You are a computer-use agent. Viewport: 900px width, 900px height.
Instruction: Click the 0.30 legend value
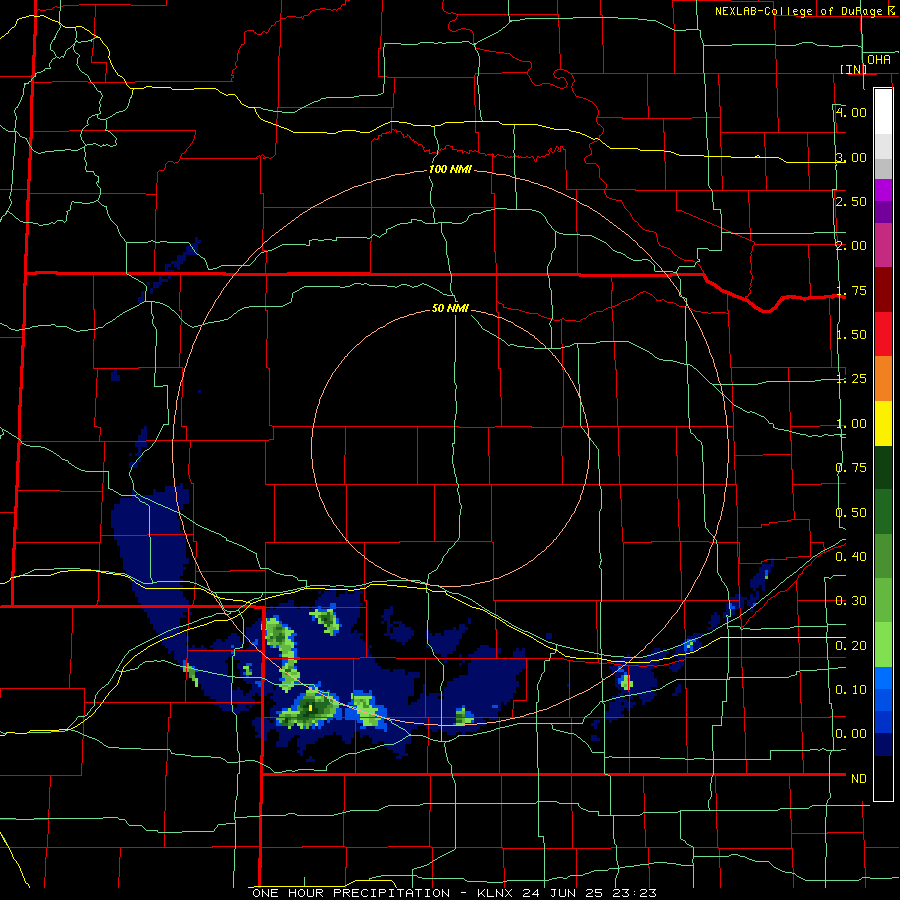851,601
